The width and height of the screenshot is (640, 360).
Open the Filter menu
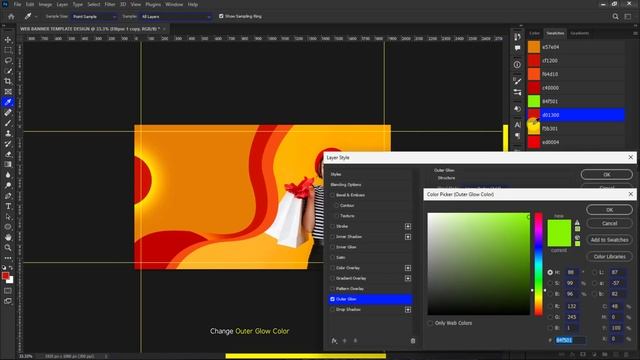click(x=110, y=4)
